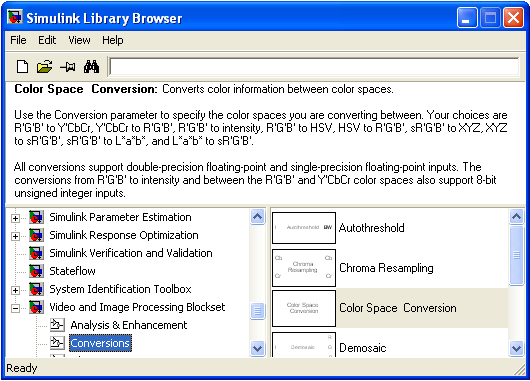
Task: Click the Simulink Response Optimization library icon
Action: (36, 235)
